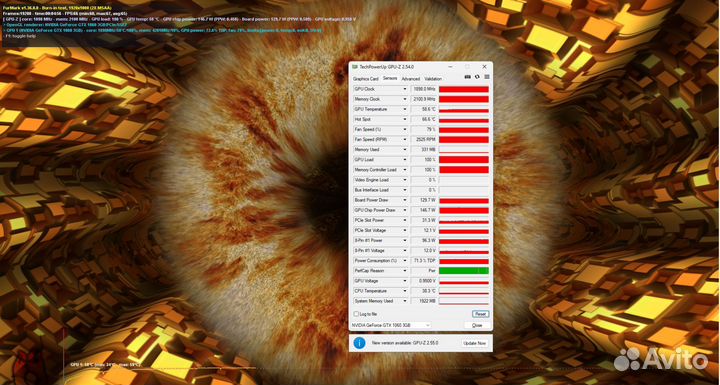Viewport: 720px width, 385px height.
Task: Open the PCIe Slot Voltage dropdown
Action: [405, 231]
